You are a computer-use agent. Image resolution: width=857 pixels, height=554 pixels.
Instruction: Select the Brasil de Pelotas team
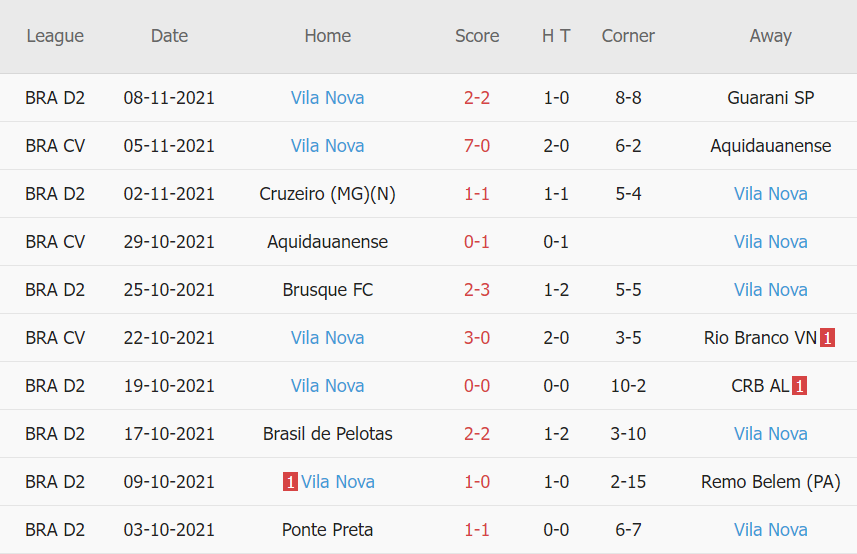[327, 434]
